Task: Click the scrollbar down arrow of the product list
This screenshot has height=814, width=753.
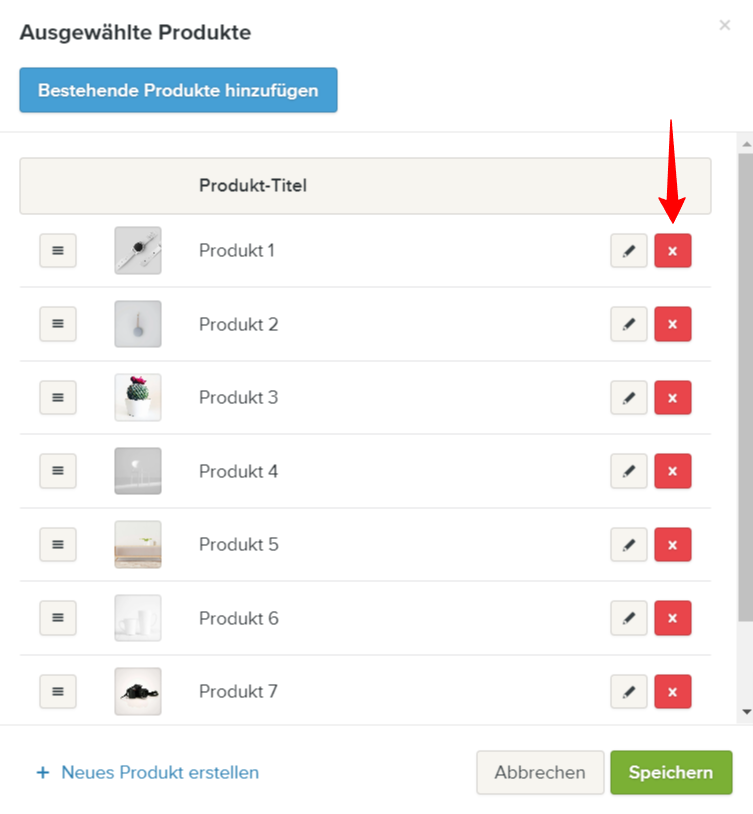Action: pos(747,712)
